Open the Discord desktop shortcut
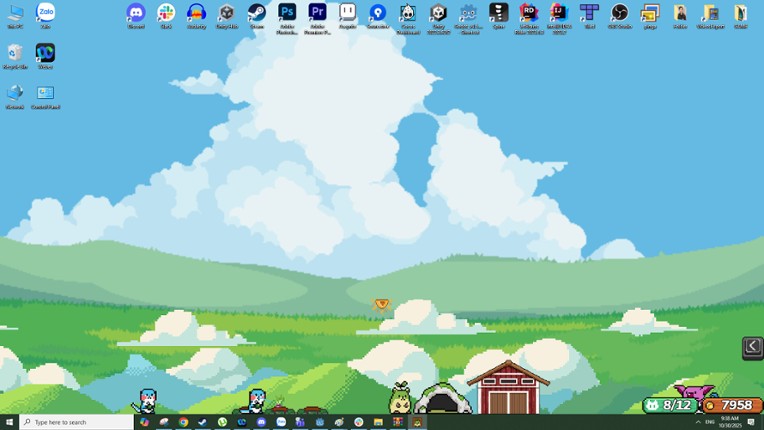The height and width of the screenshot is (430, 764). [x=136, y=16]
